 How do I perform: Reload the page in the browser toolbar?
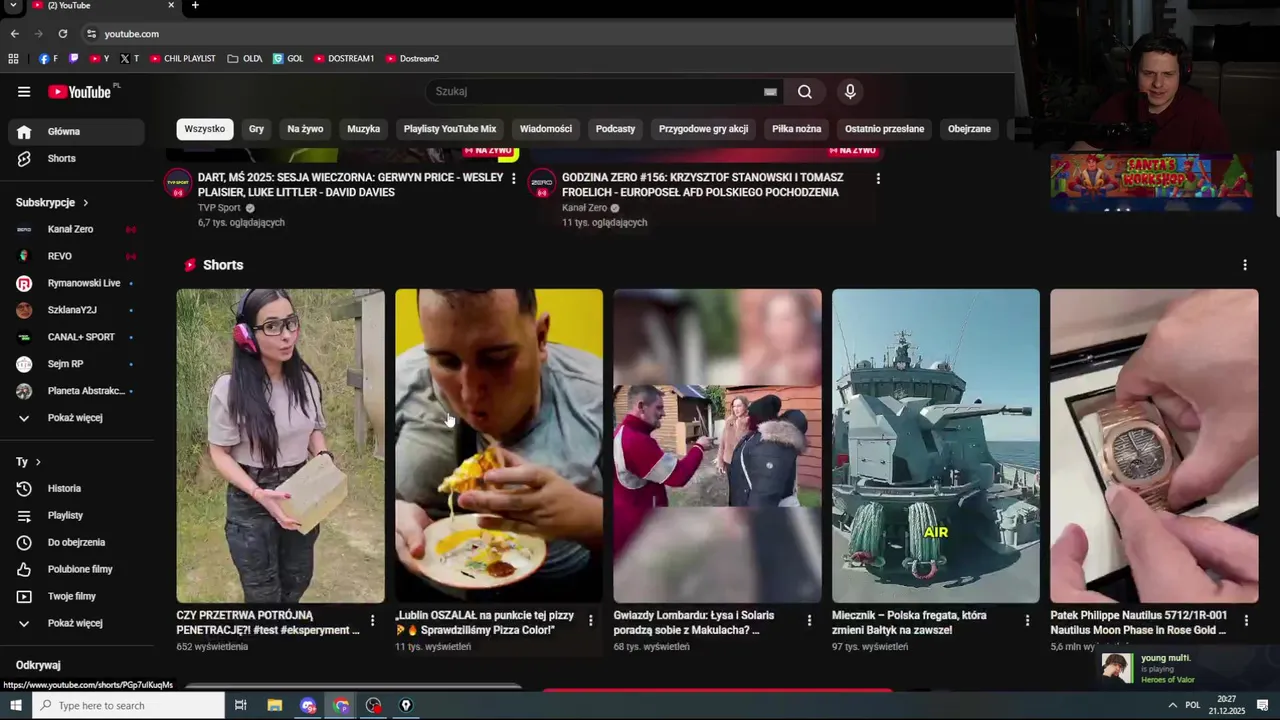pyautogui.click(x=62, y=34)
